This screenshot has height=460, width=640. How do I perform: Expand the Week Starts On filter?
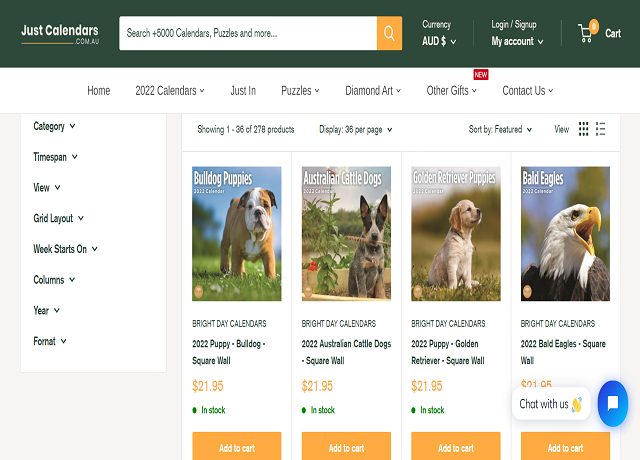point(65,249)
